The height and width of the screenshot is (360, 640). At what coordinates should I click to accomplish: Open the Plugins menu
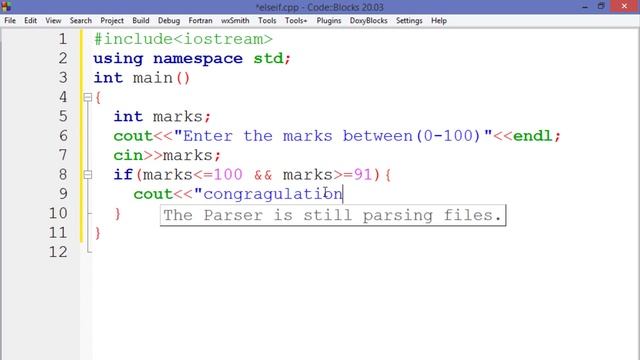(x=329, y=20)
